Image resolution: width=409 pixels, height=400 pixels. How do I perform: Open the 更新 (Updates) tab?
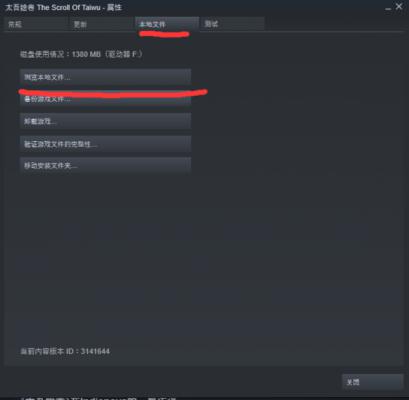[x=102, y=24]
